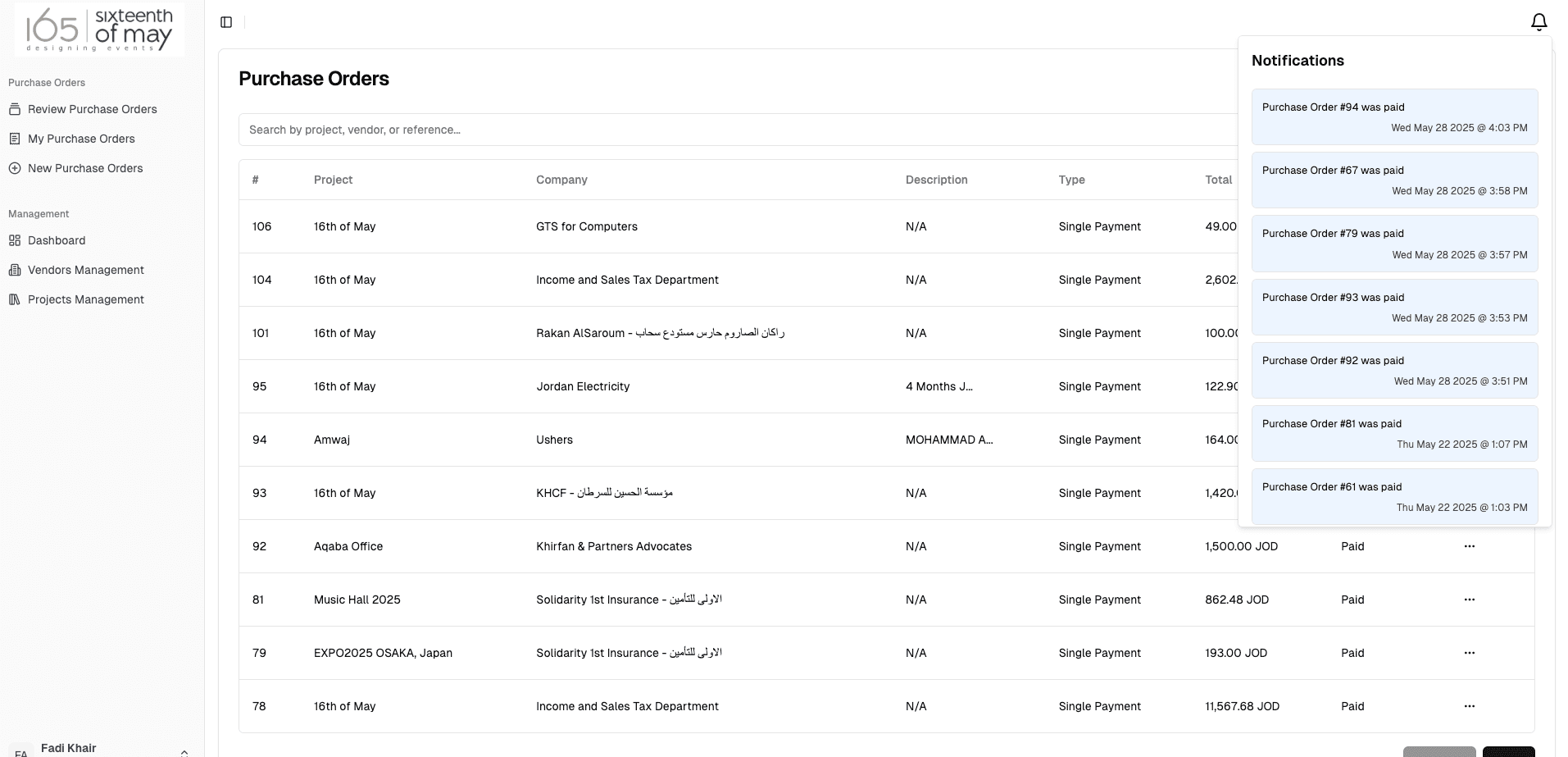Open notification Purchase Order #93 was paid
Image resolution: width=1568 pixels, height=757 pixels.
(1394, 307)
